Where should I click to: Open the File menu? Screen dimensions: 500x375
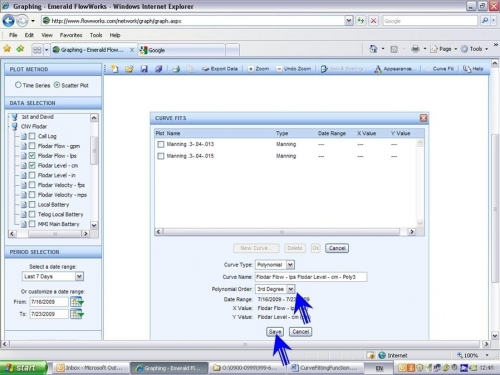tap(13, 35)
